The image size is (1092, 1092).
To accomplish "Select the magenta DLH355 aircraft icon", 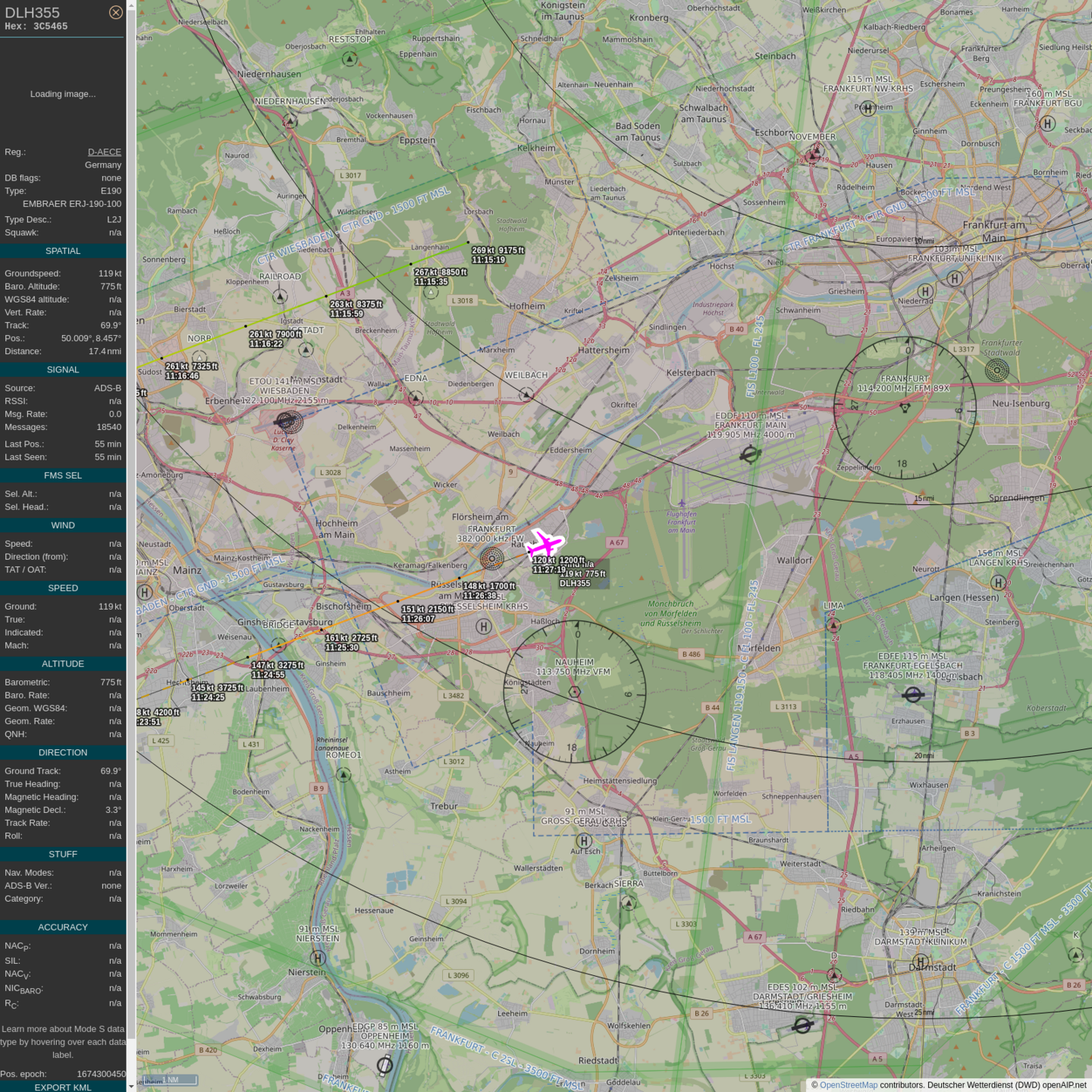I will click(545, 544).
